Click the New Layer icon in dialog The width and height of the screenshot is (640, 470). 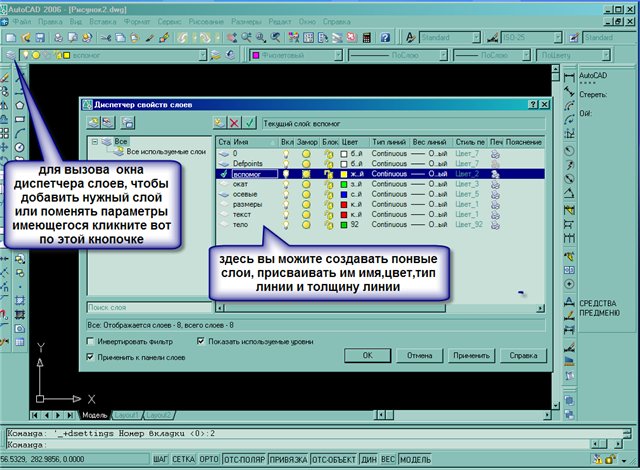pyautogui.click(x=219, y=122)
